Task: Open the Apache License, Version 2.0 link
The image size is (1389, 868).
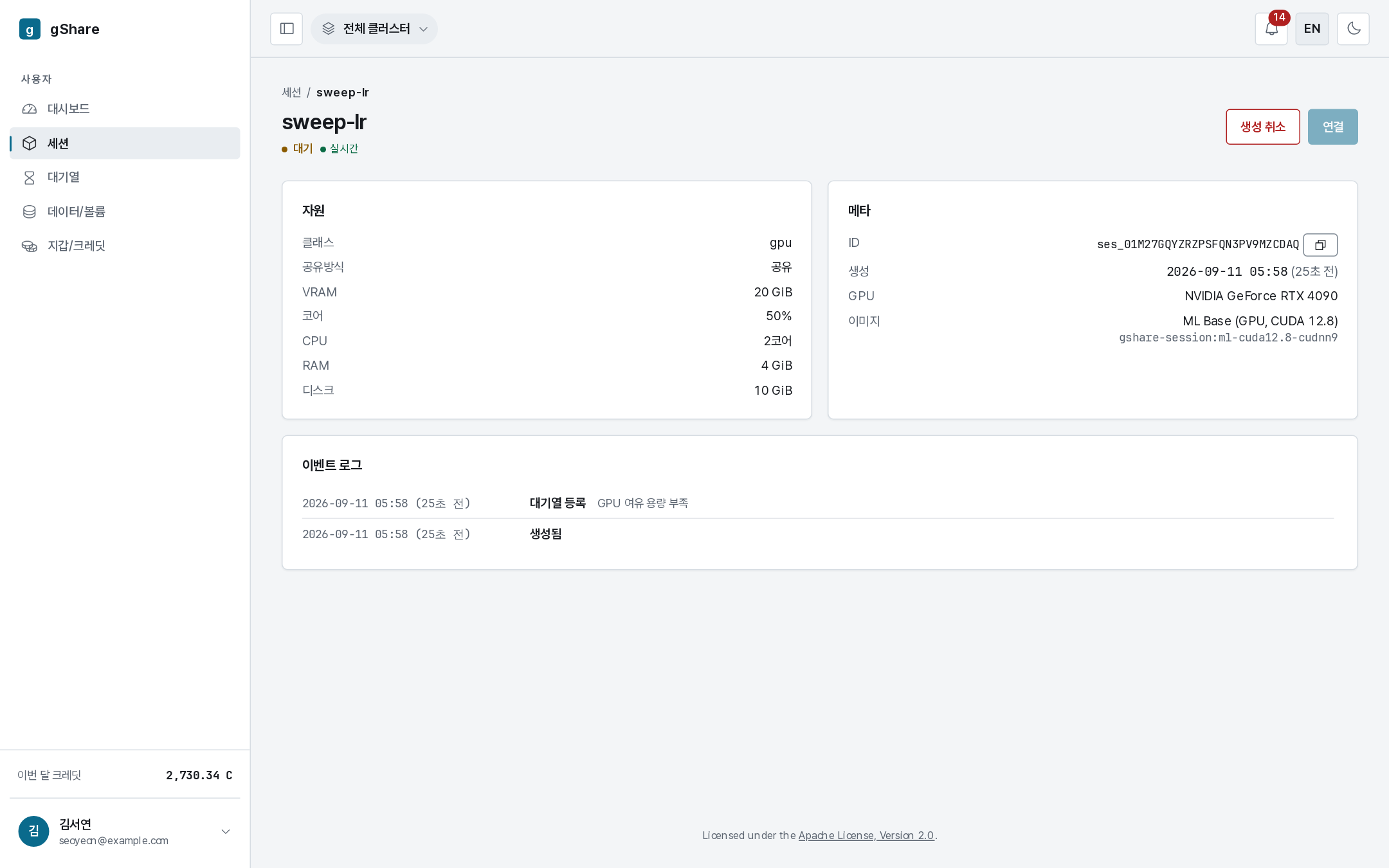Action: click(x=866, y=835)
